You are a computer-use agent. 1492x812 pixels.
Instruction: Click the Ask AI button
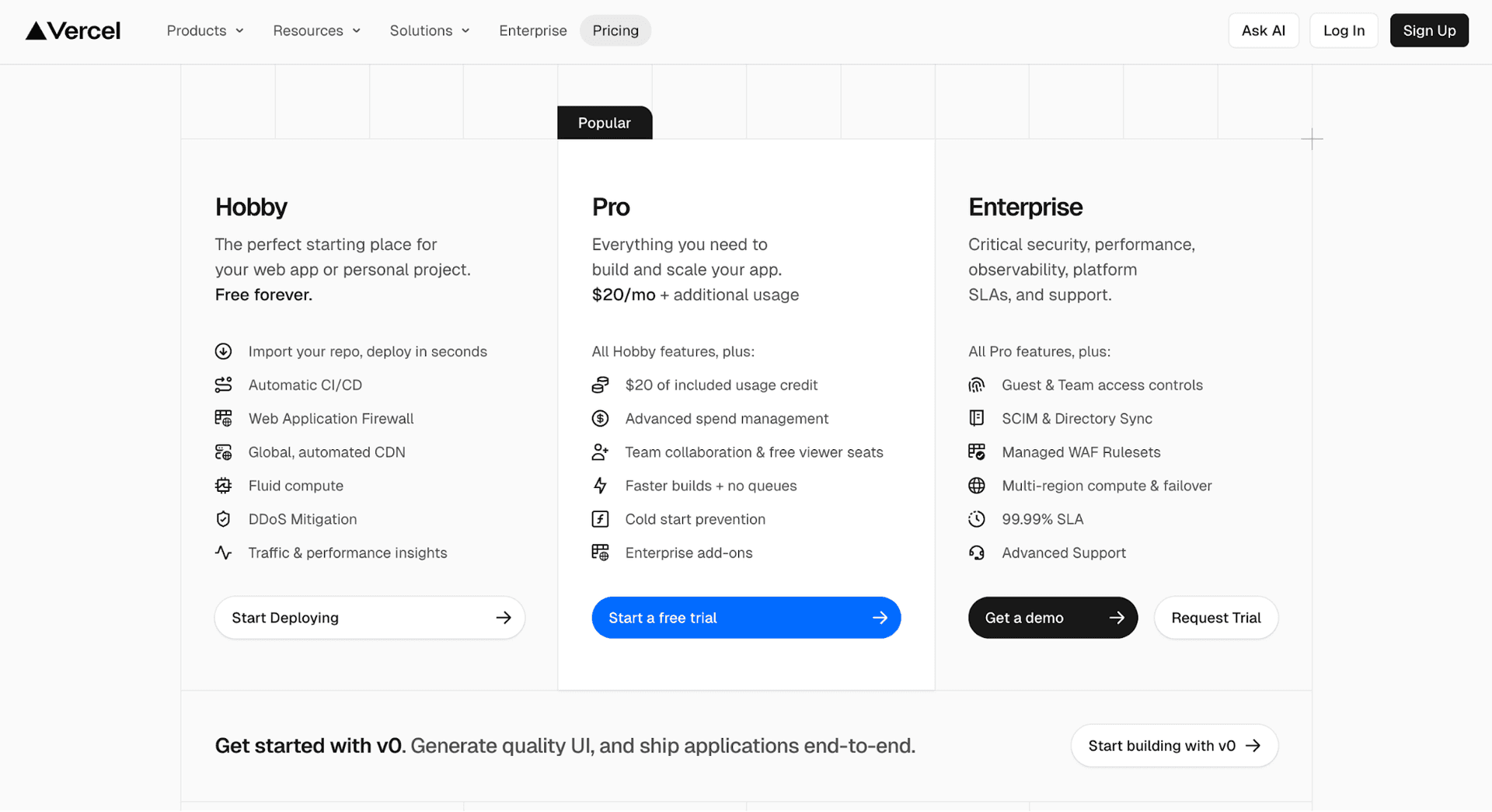tap(1264, 30)
